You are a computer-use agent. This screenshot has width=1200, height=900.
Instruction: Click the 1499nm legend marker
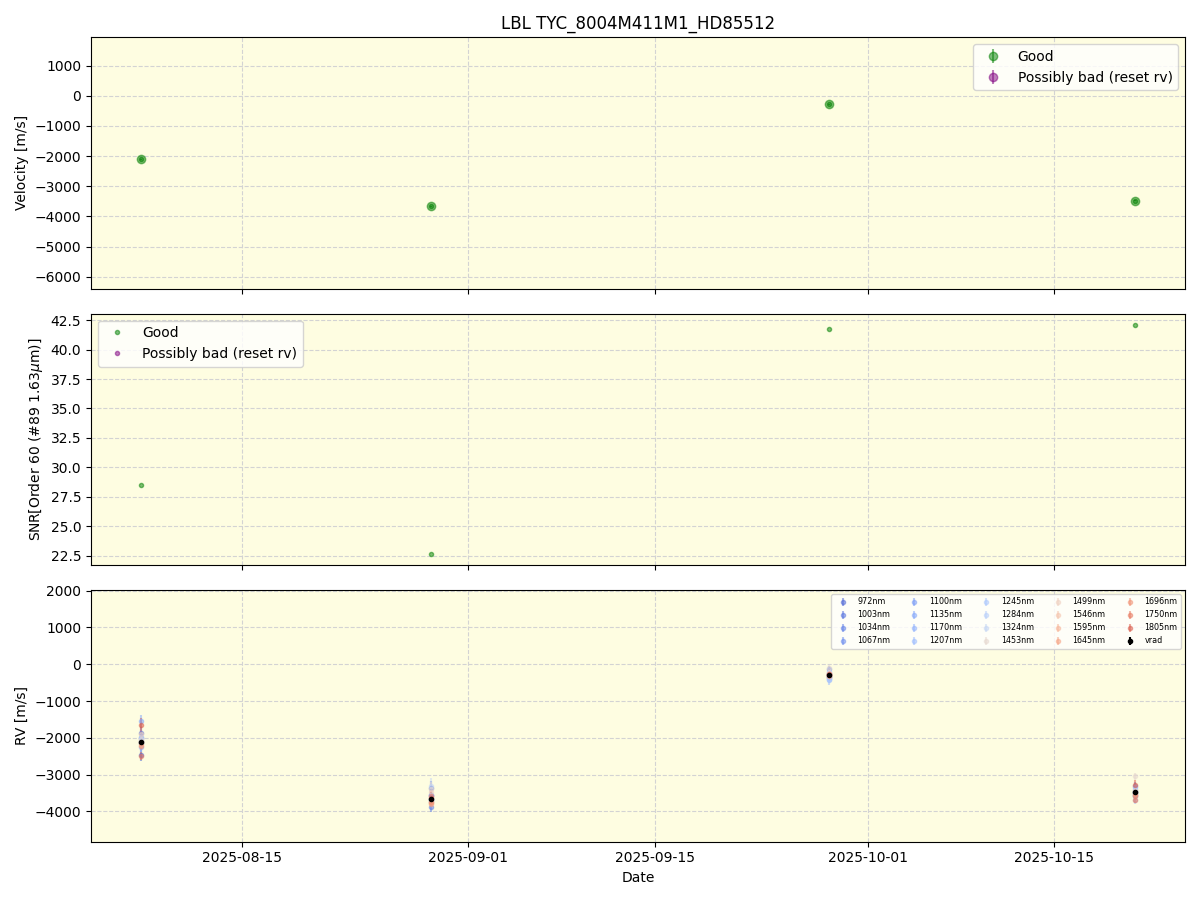[x=1058, y=602]
